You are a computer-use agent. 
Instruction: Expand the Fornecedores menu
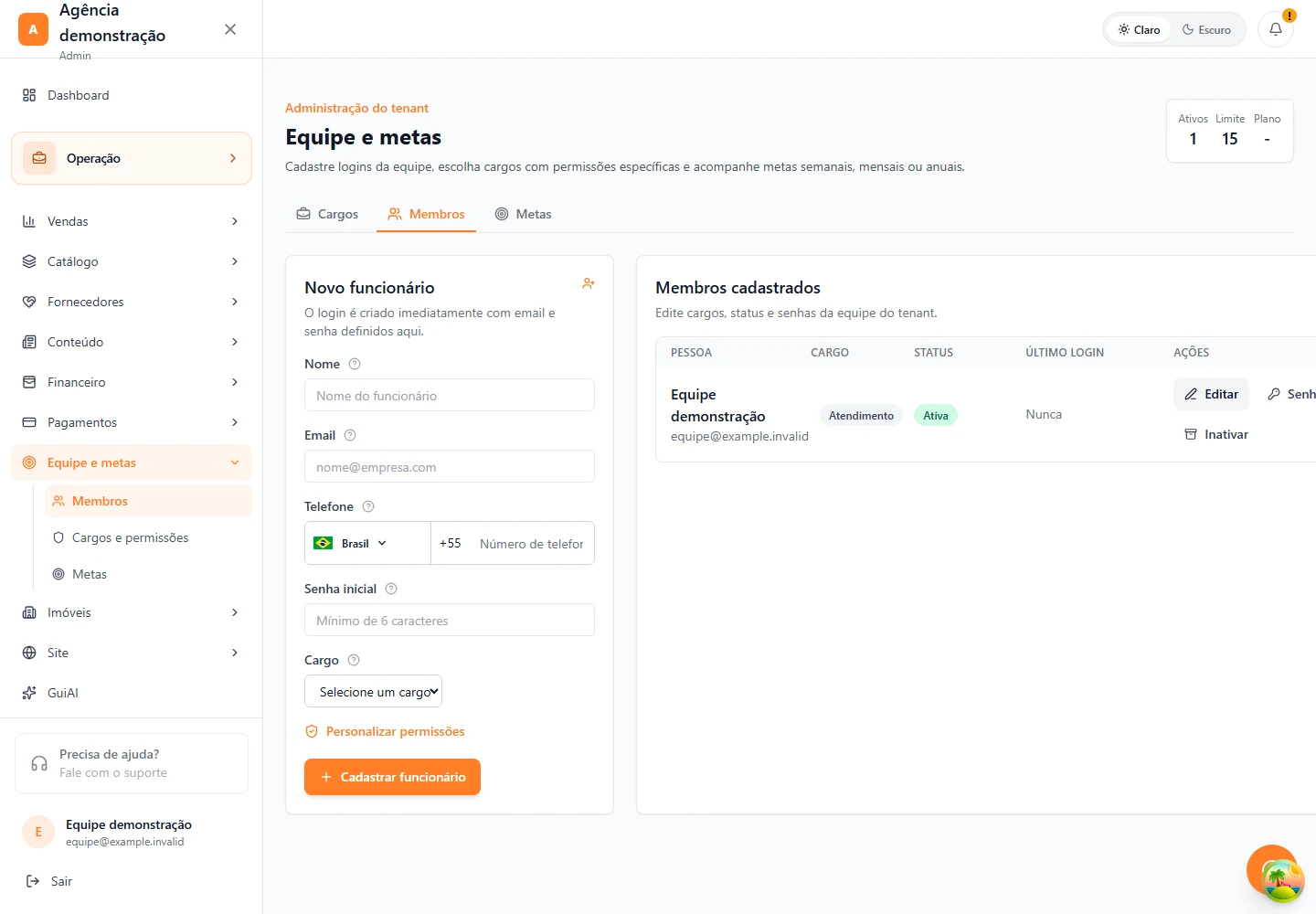coord(132,302)
